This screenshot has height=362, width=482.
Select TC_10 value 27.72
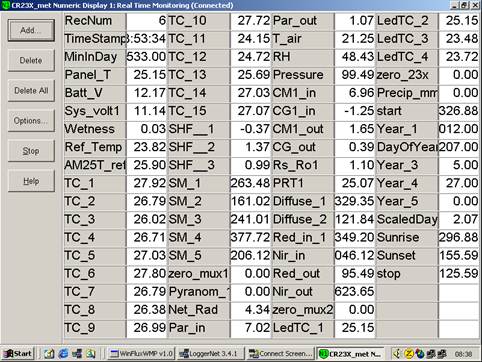tap(251, 21)
